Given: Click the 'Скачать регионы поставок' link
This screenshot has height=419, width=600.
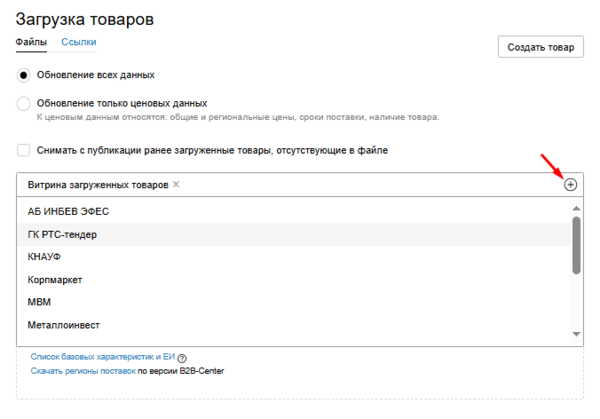Looking at the screenshot, I should [83, 371].
